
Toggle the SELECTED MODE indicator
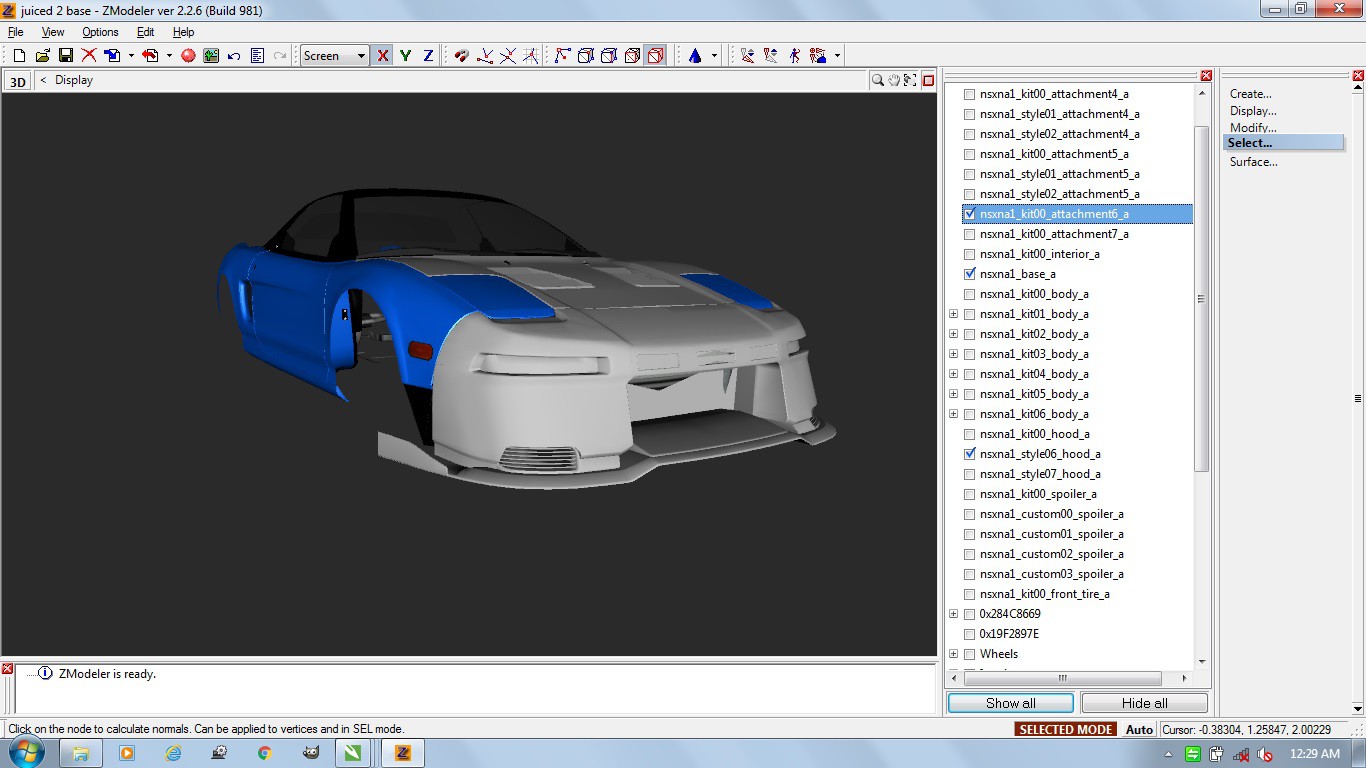coord(1066,730)
